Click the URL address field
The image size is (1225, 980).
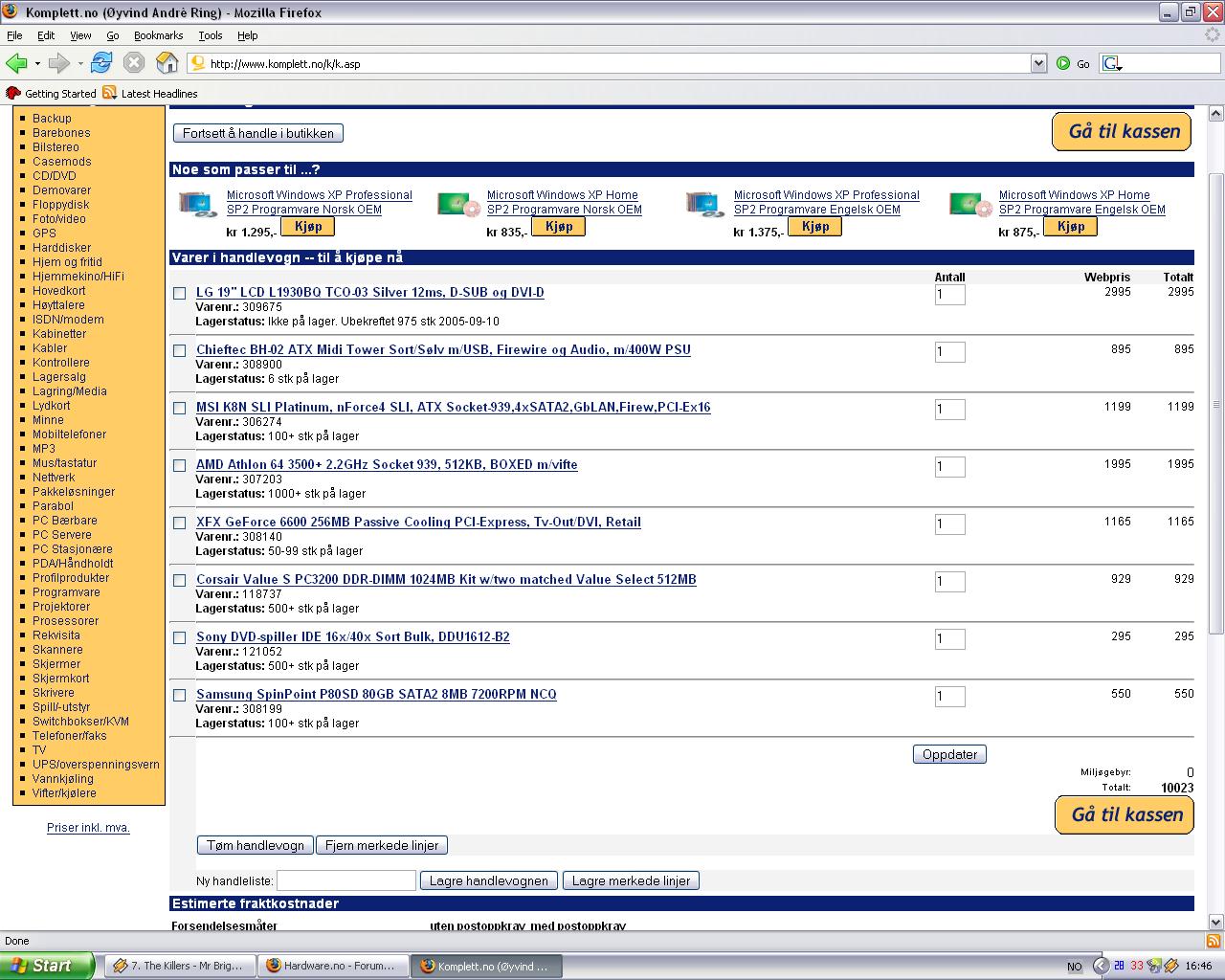617,63
